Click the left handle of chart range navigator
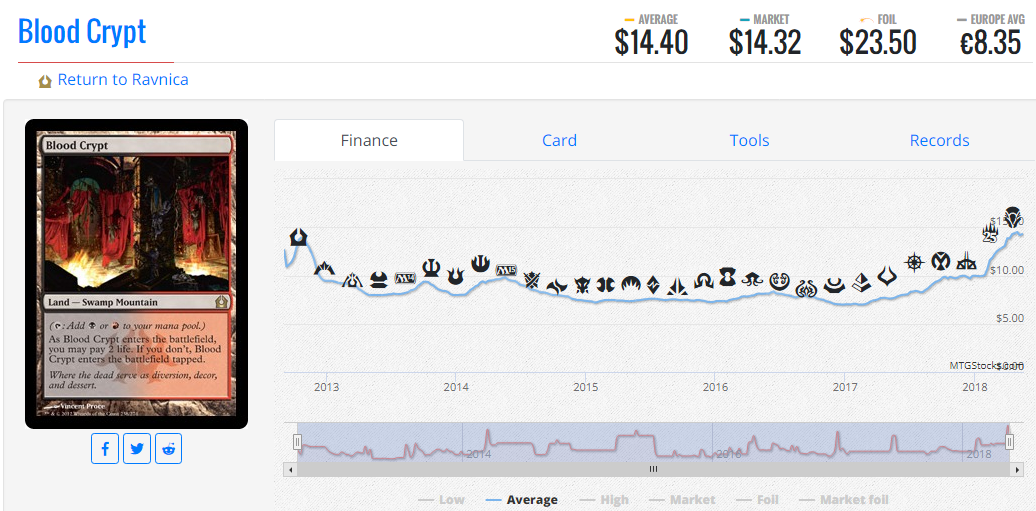 pos(297,442)
